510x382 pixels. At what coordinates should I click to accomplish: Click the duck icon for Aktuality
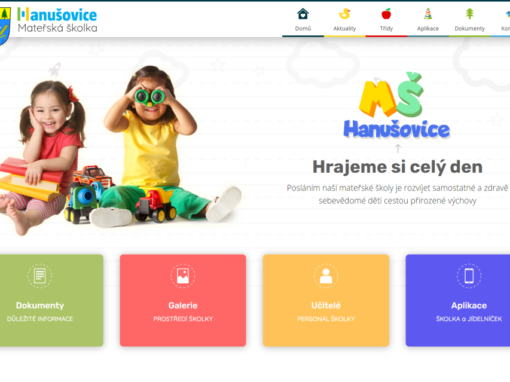tap(345, 14)
